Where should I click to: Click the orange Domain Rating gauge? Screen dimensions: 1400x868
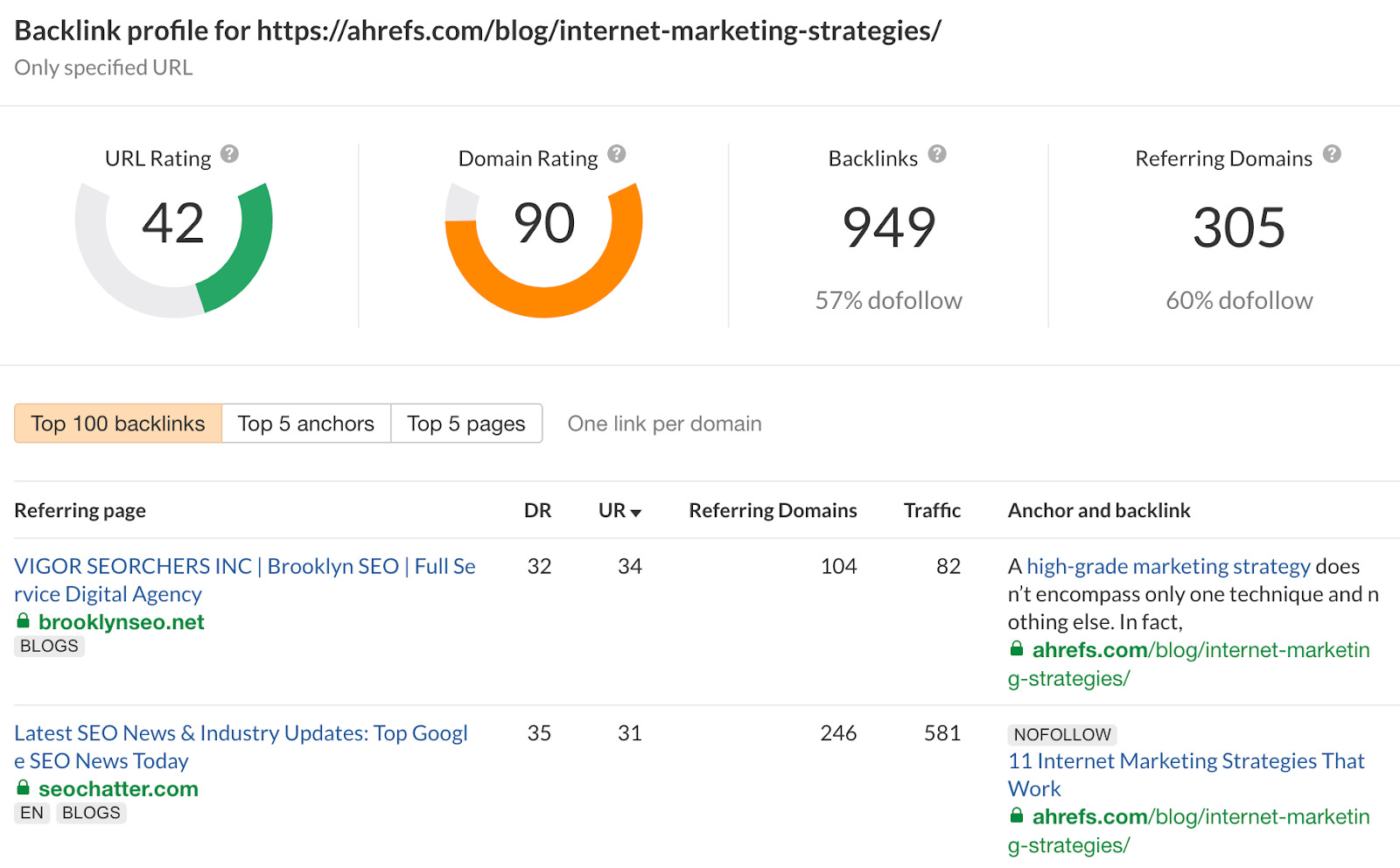(544, 248)
